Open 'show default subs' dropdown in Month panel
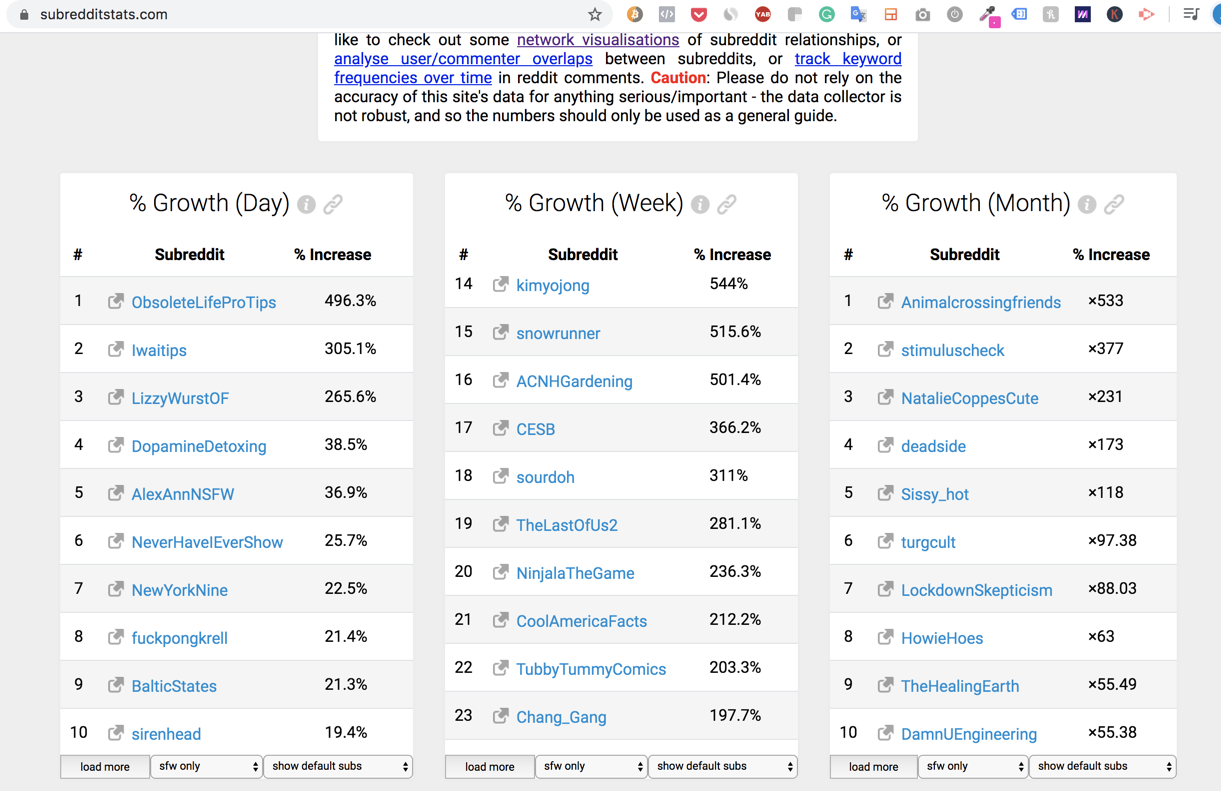The width and height of the screenshot is (1221, 791). (x=1103, y=766)
